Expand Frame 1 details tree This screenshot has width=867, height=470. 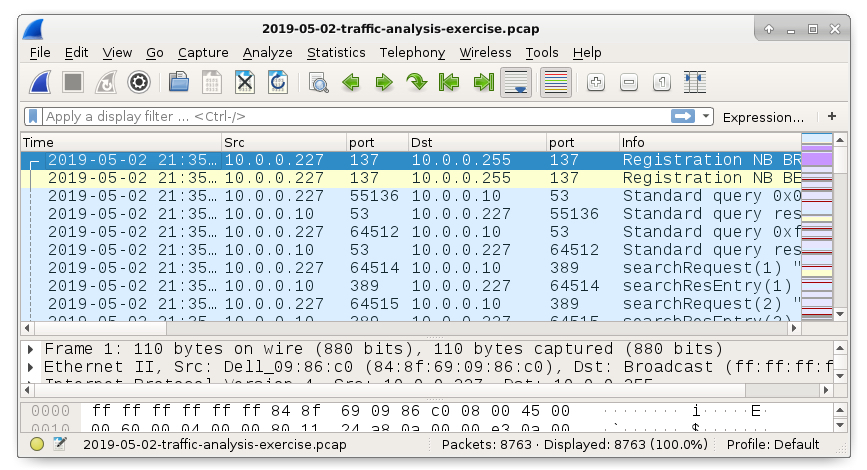30,349
